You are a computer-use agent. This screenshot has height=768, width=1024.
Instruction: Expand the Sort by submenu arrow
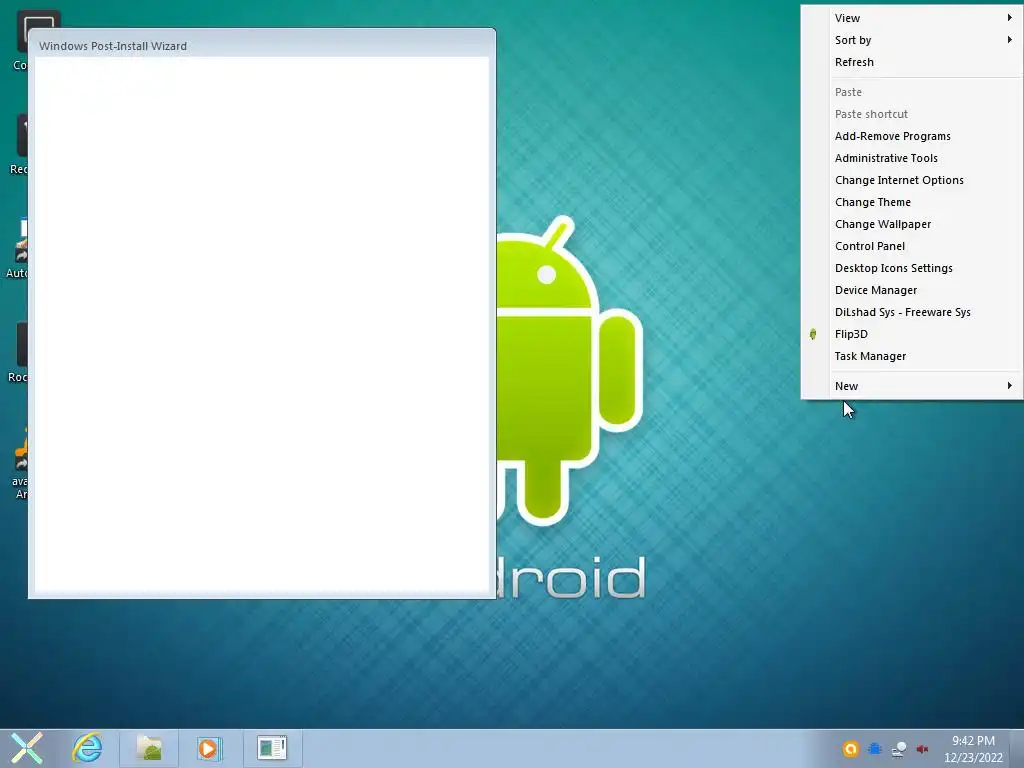coord(1010,40)
